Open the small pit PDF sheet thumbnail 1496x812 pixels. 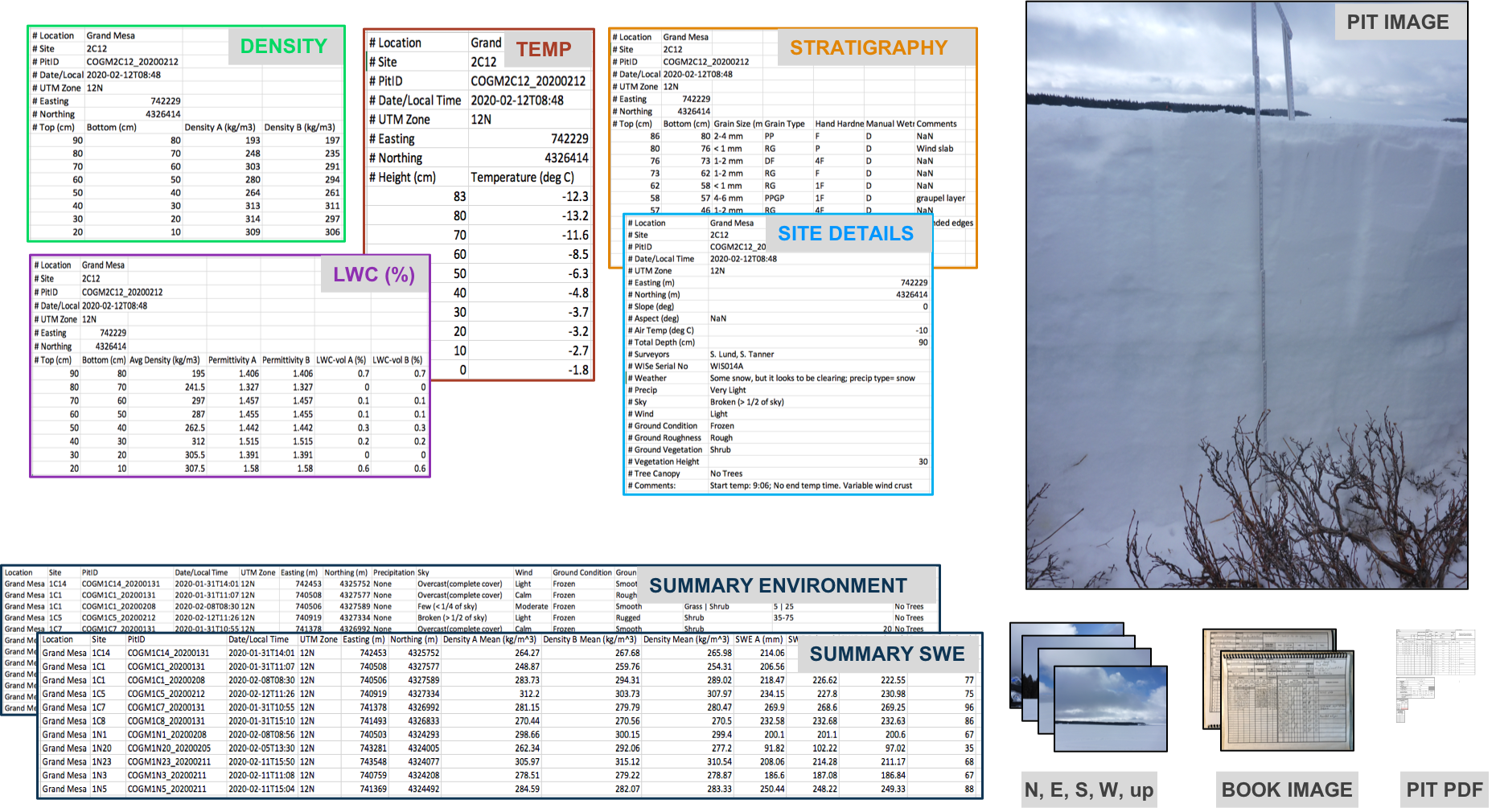[1436, 675]
